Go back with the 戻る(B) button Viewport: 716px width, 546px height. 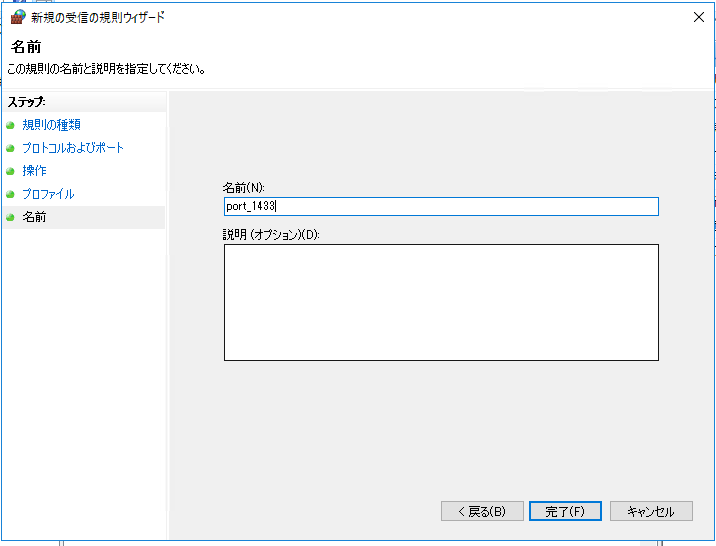[482, 511]
